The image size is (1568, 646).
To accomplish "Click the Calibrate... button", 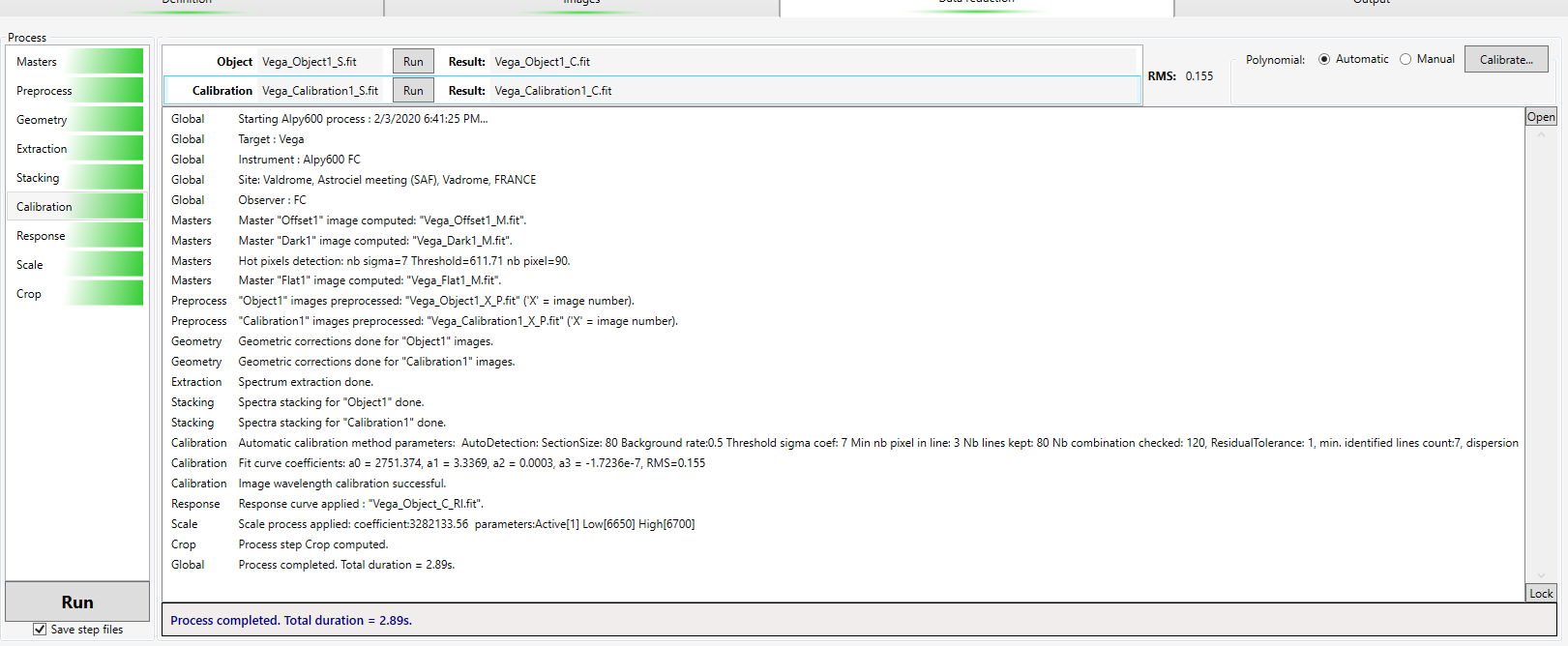I will (x=1506, y=59).
